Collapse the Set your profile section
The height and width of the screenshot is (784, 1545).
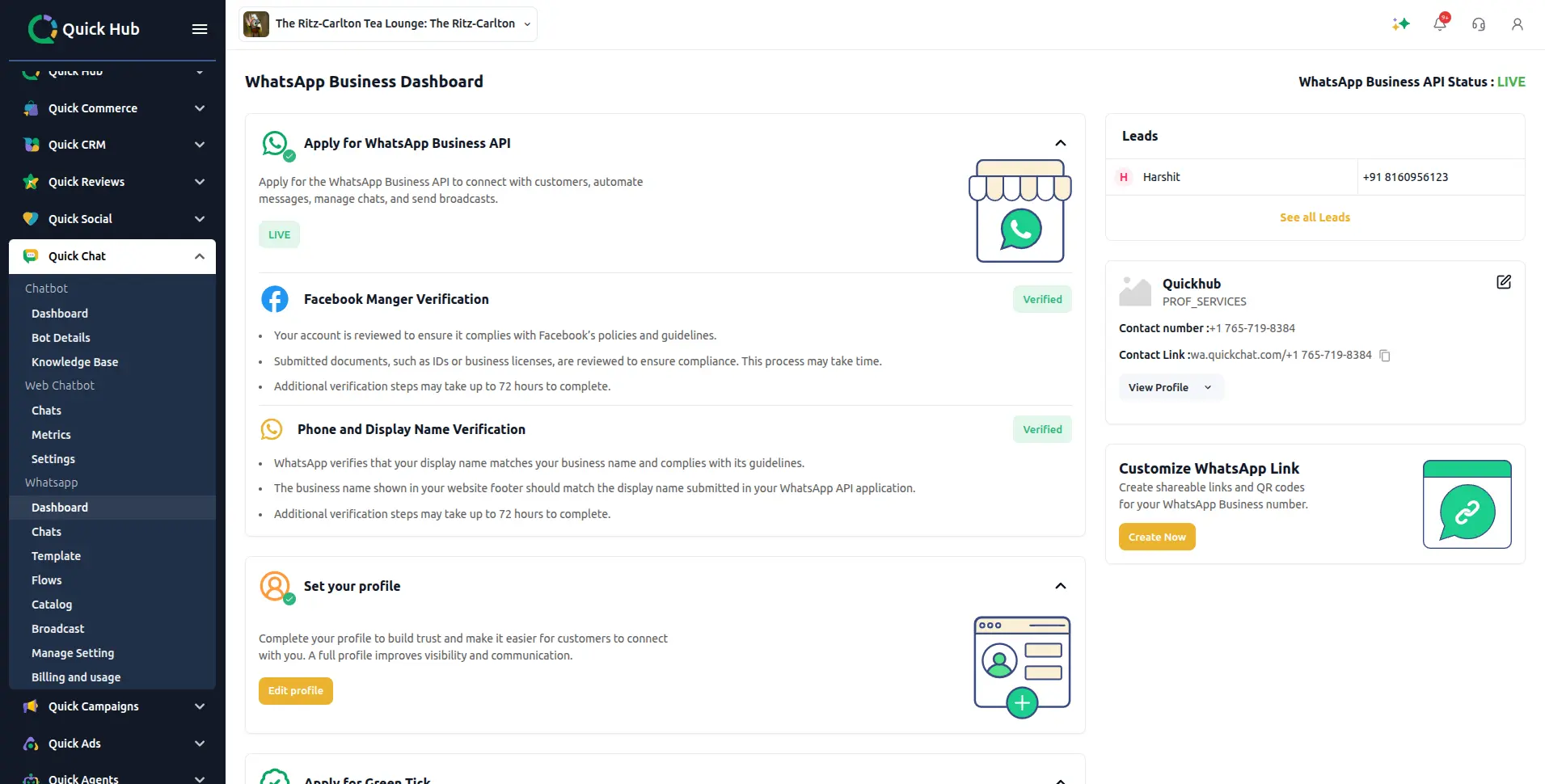pyautogui.click(x=1061, y=586)
